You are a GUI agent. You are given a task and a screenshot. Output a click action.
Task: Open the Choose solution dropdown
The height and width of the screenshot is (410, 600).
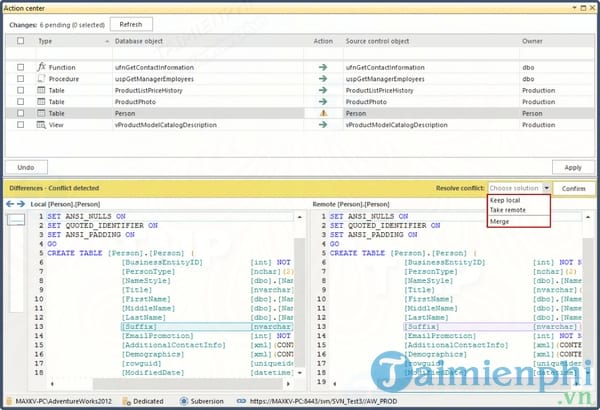coord(546,188)
